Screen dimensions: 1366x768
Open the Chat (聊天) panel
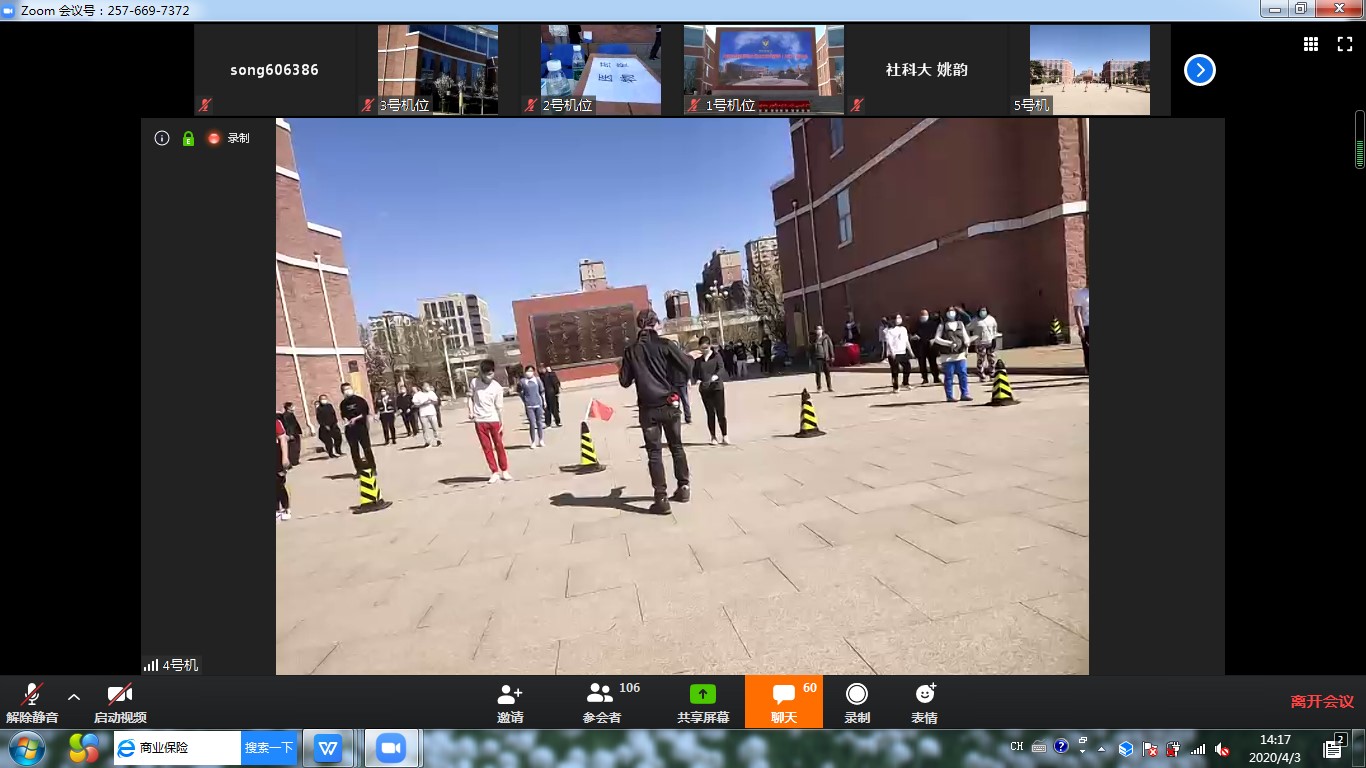click(x=783, y=703)
